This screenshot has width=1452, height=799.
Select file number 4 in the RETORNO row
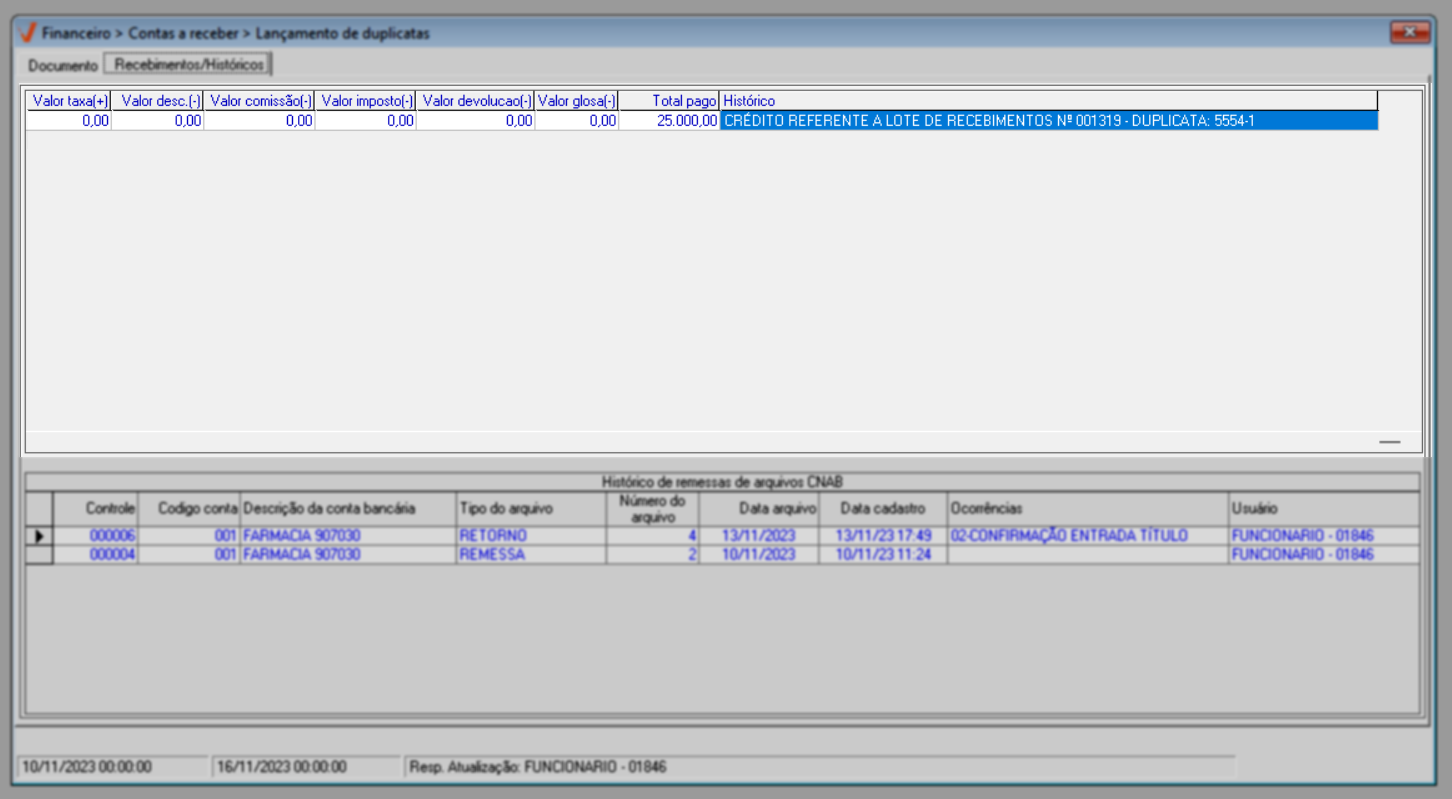(x=652, y=536)
